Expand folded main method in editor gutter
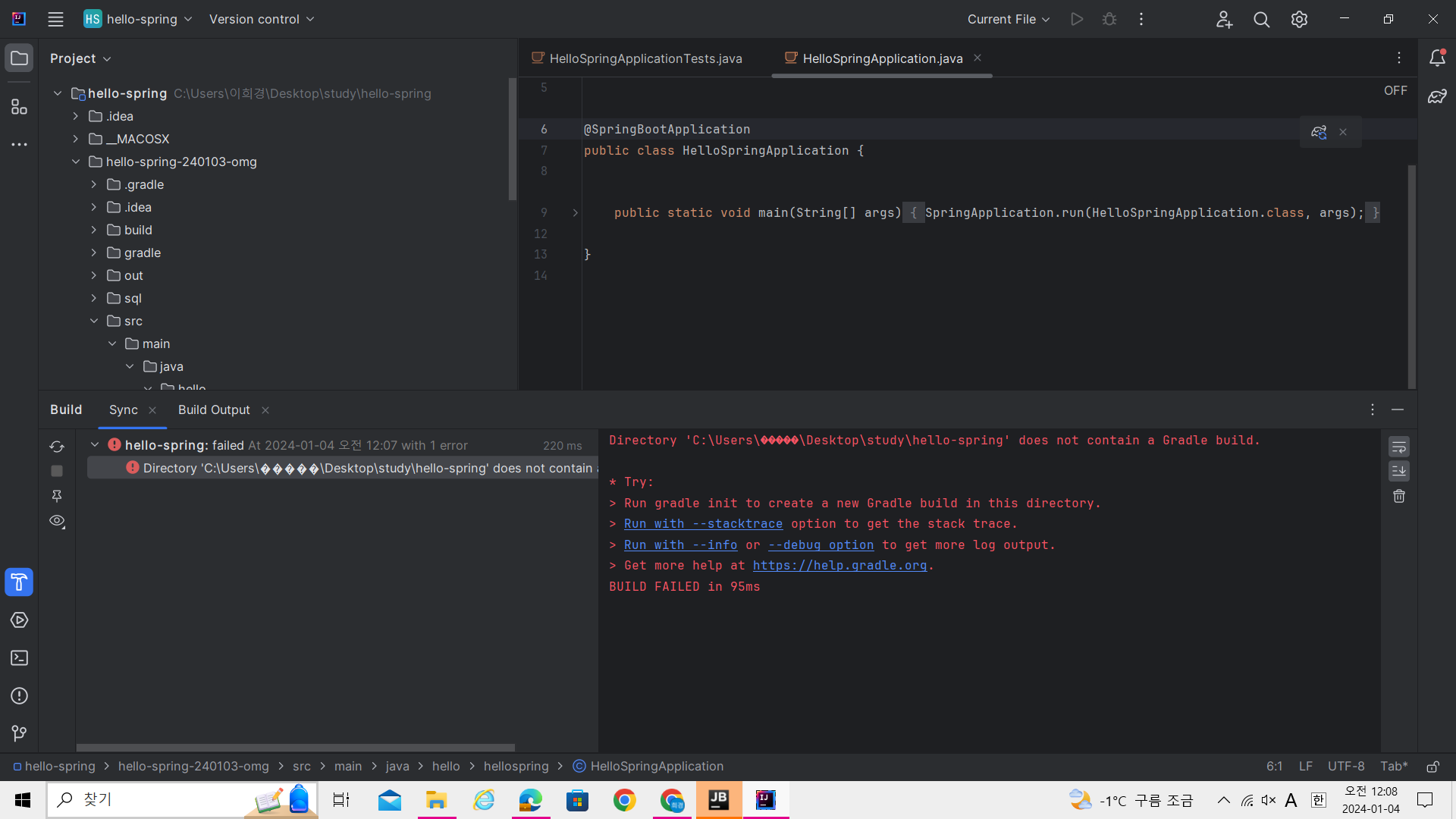Image resolution: width=1456 pixels, height=819 pixels. click(x=576, y=213)
